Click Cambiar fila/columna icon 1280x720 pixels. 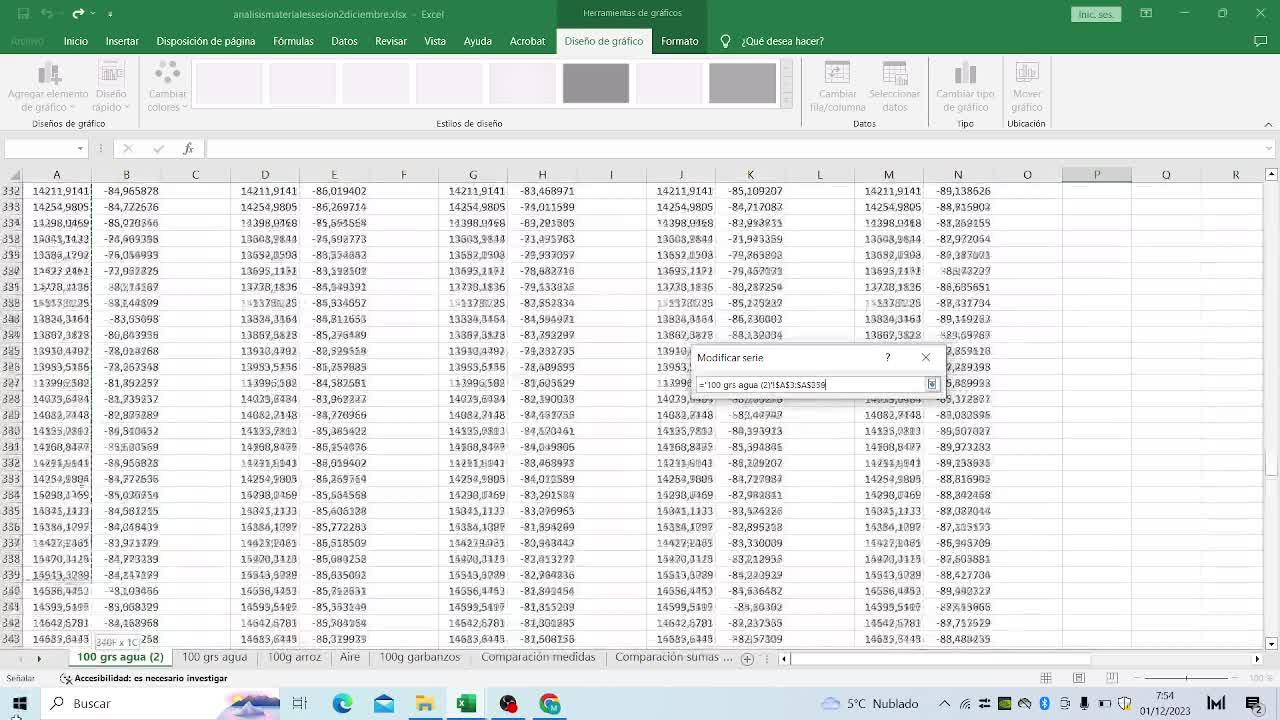(x=837, y=74)
